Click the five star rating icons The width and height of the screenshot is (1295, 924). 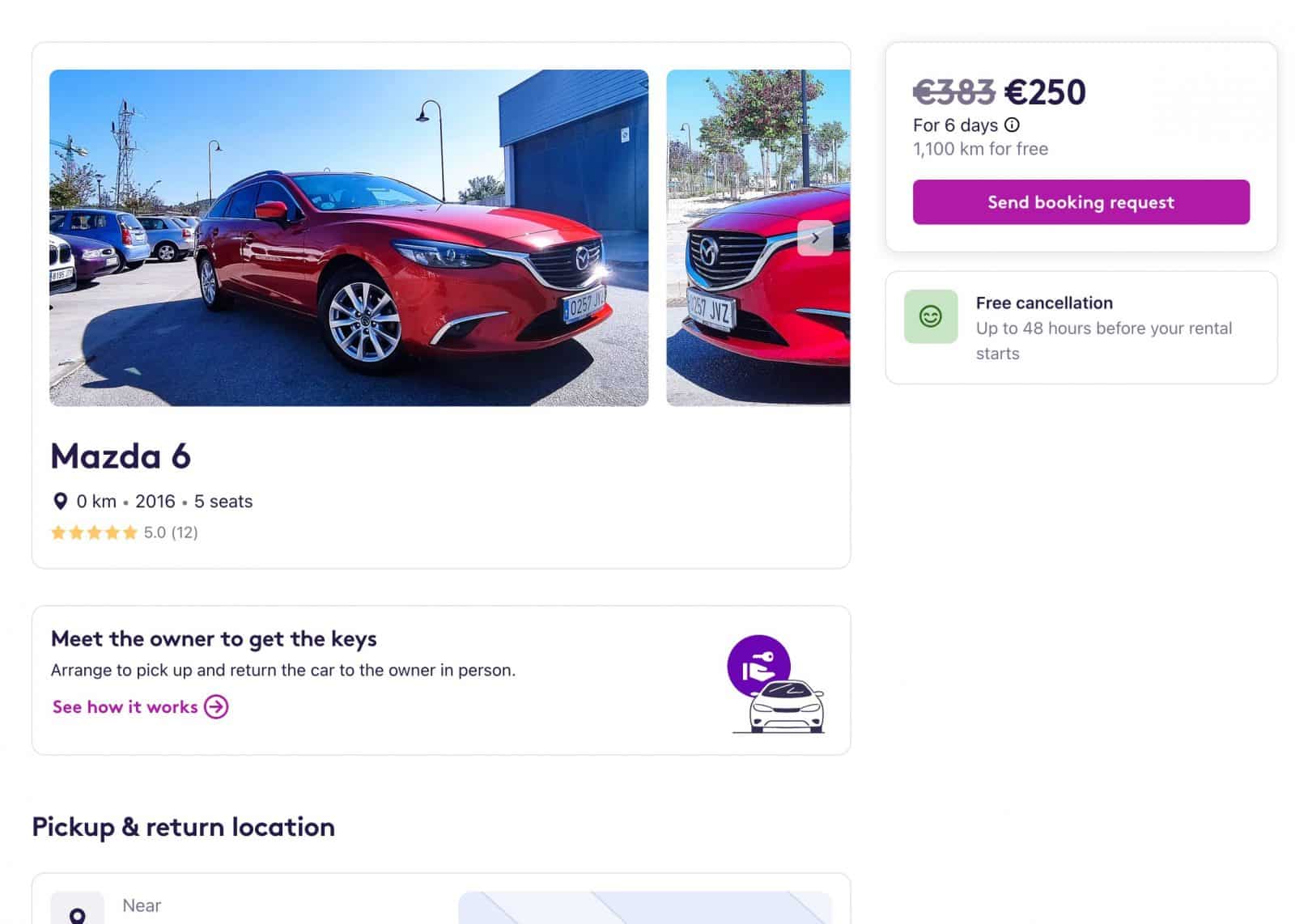point(94,532)
